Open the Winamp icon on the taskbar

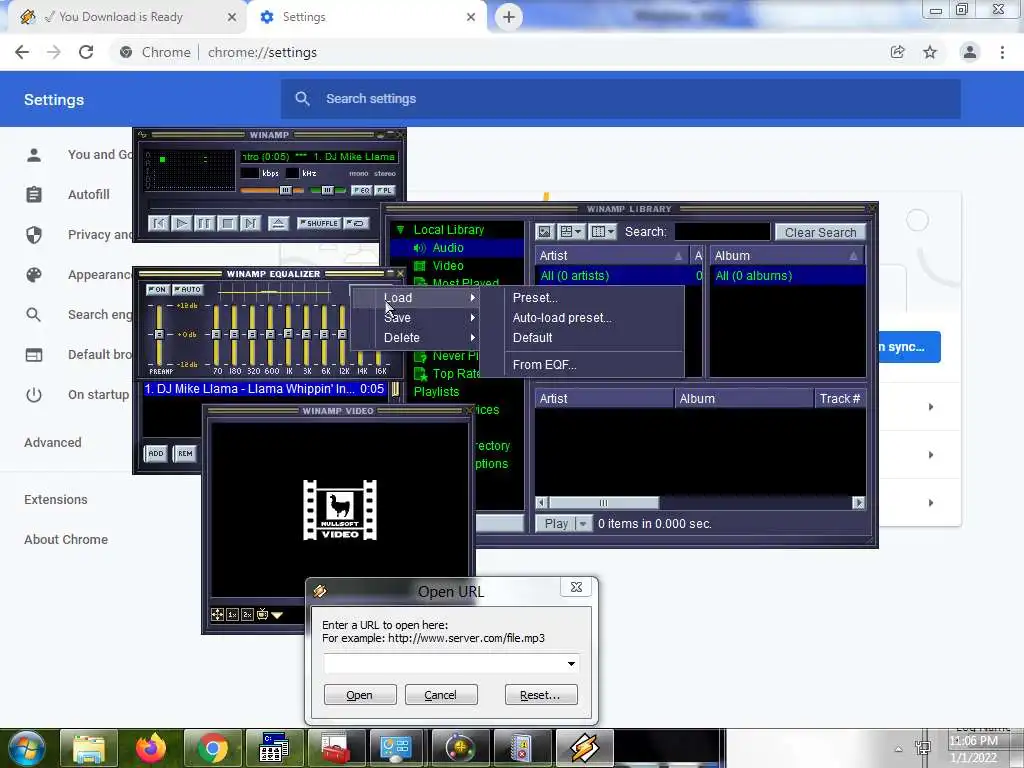tap(584, 748)
